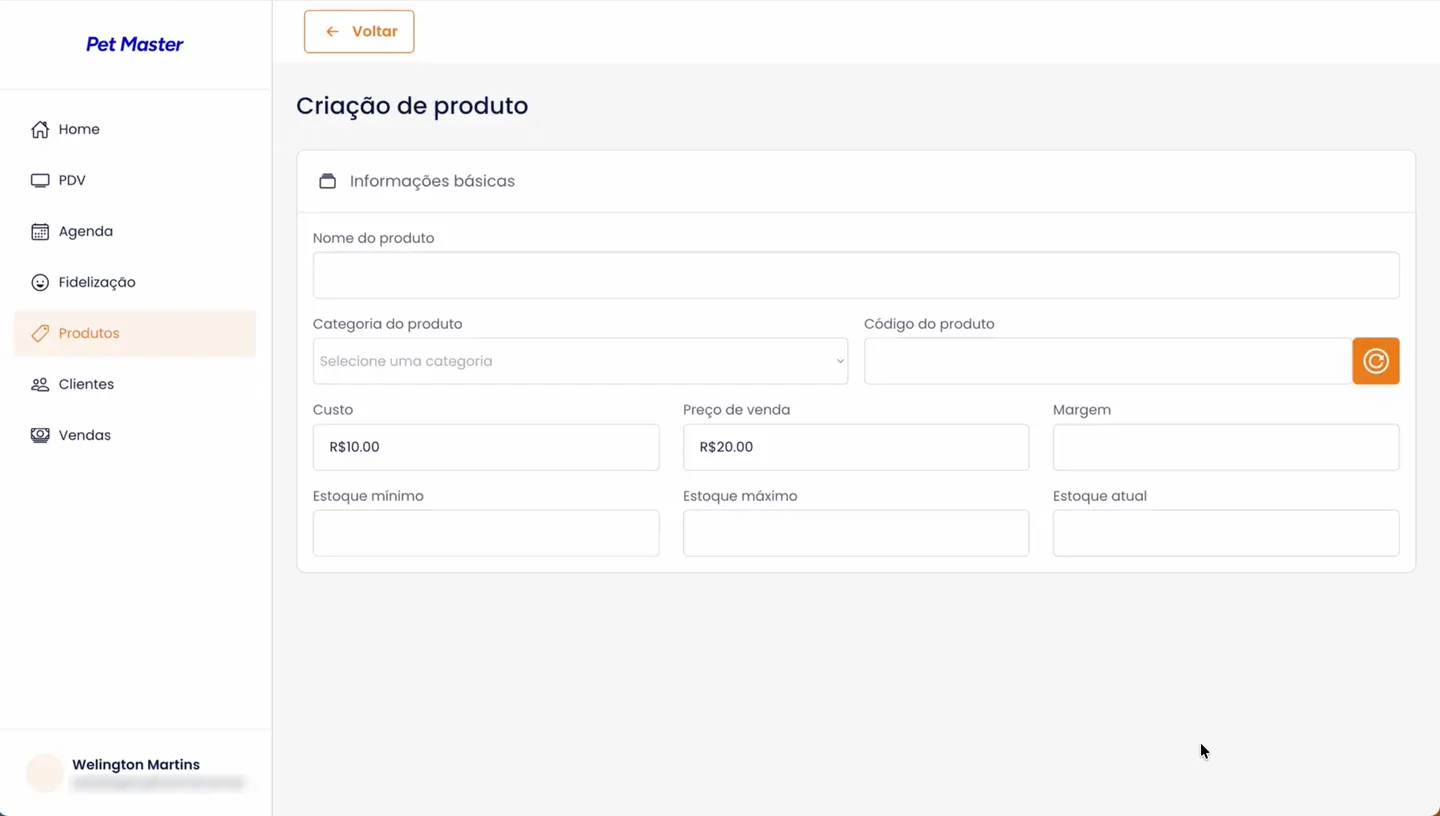1440x816 pixels.
Task: Open the Categoria do produto dropdown
Action: (x=580, y=361)
